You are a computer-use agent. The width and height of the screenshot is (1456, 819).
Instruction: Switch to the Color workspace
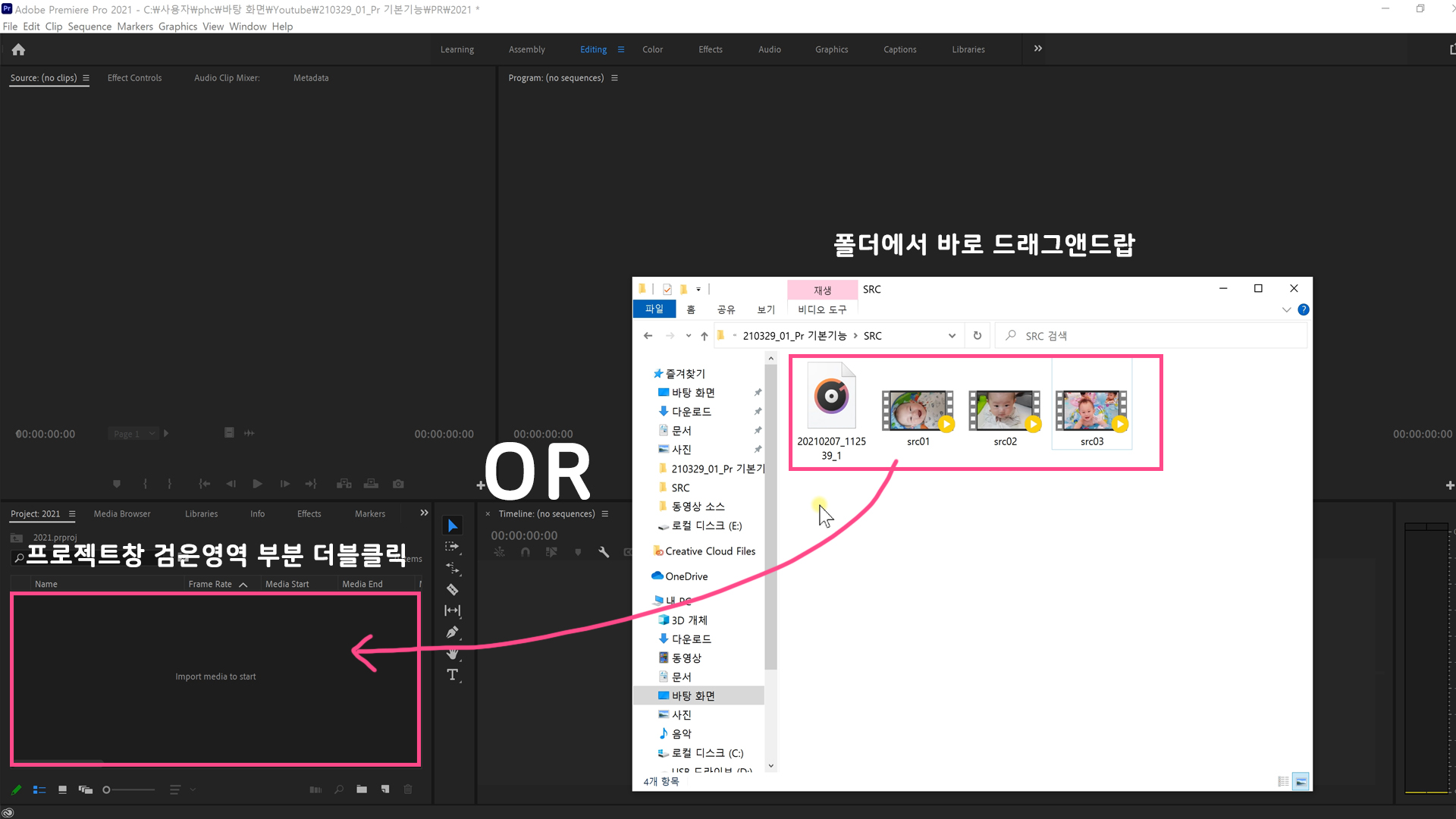click(x=652, y=49)
